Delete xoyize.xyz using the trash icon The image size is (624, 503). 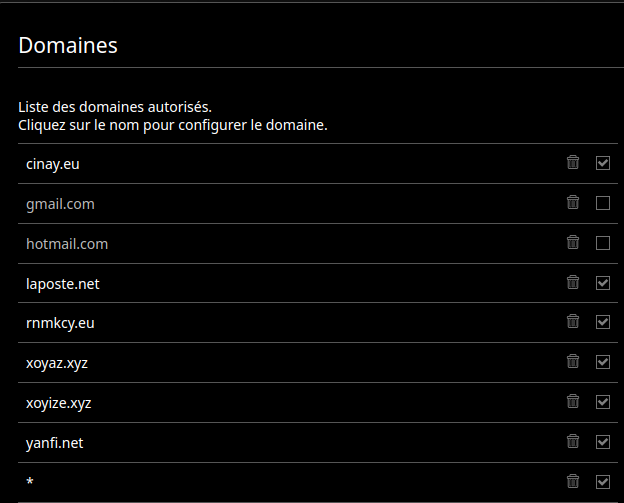[x=573, y=402]
